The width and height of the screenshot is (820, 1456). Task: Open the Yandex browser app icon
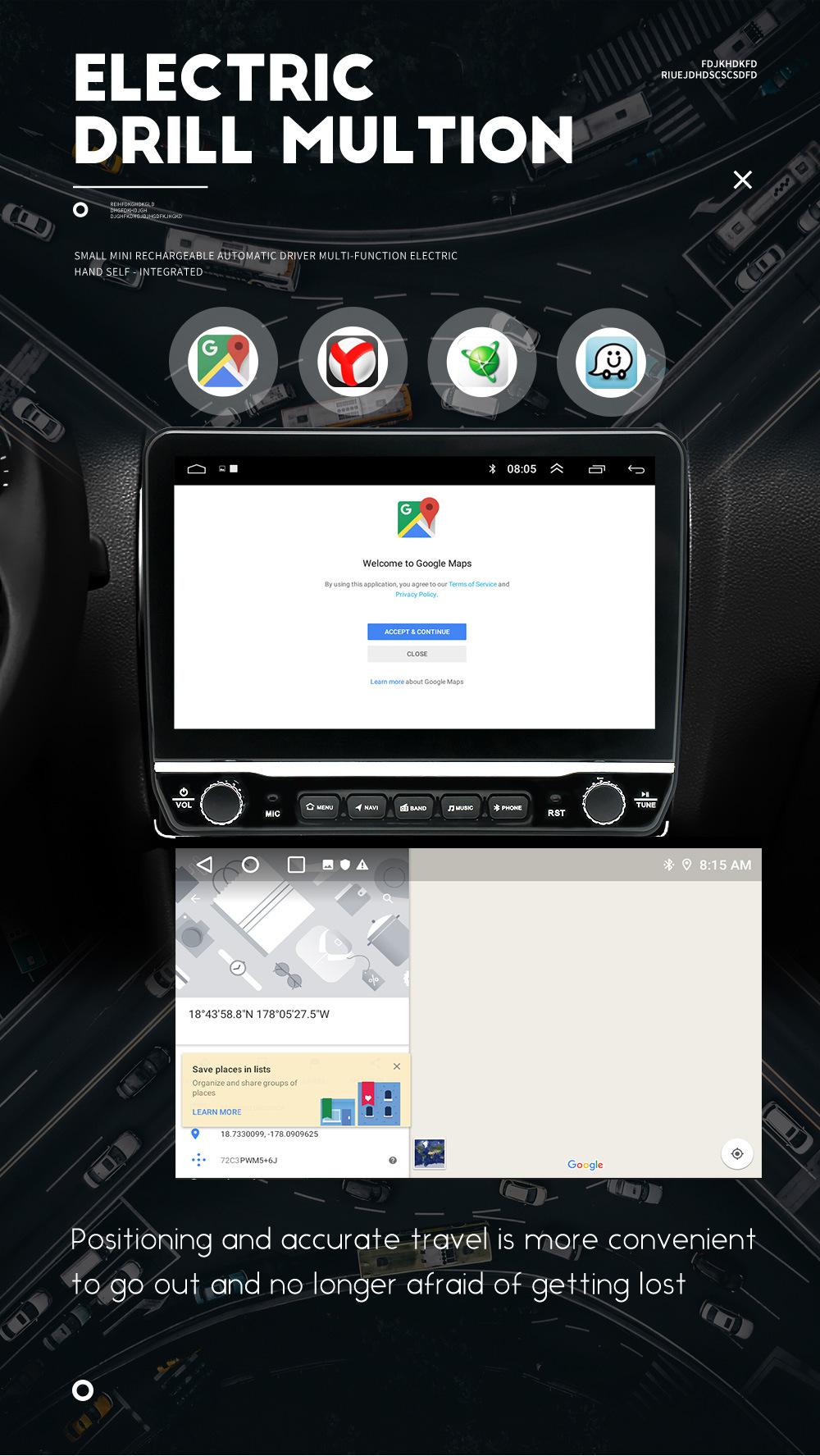point(353,362)
